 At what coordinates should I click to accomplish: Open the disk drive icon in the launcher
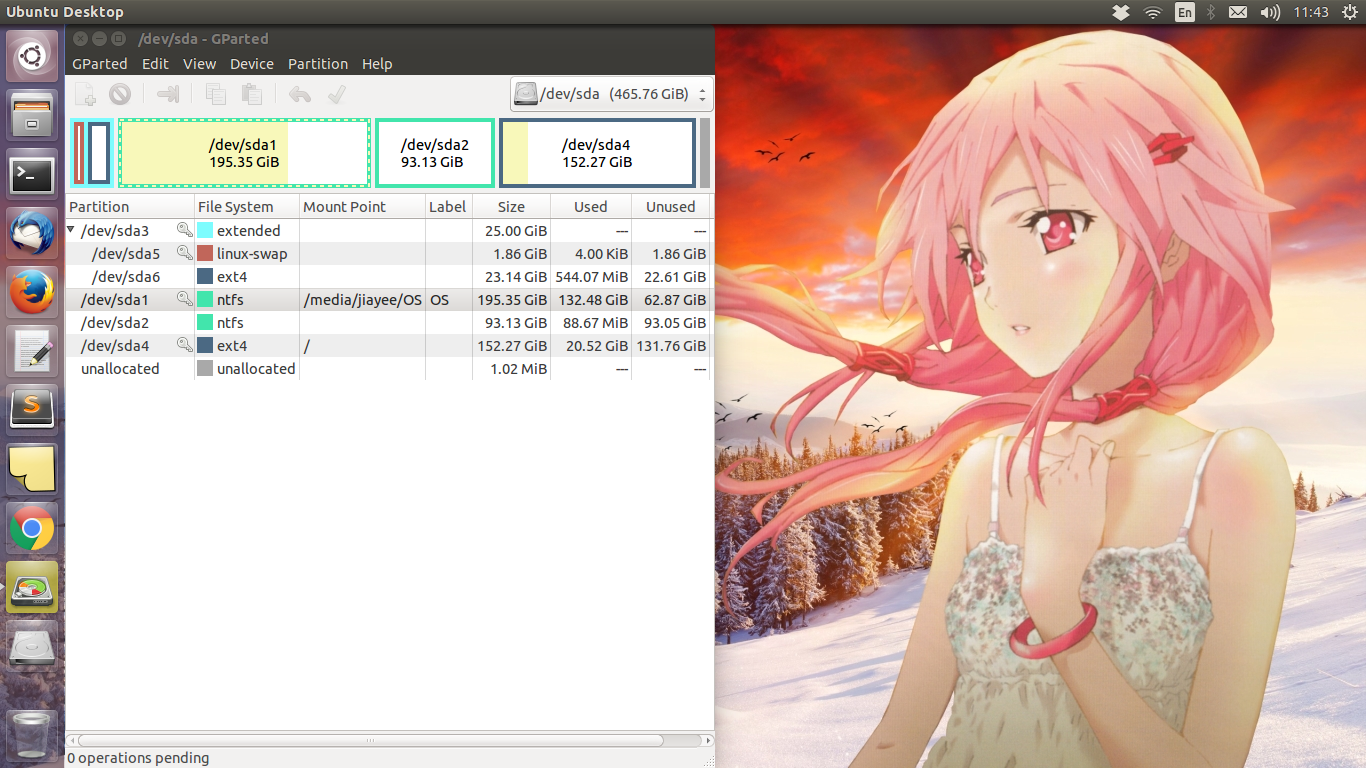32,647
